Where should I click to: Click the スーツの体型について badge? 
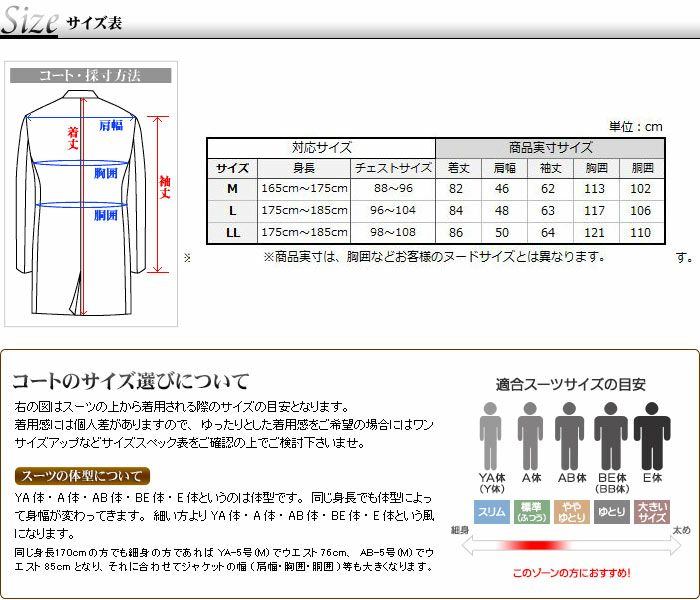tap(82, 476)
